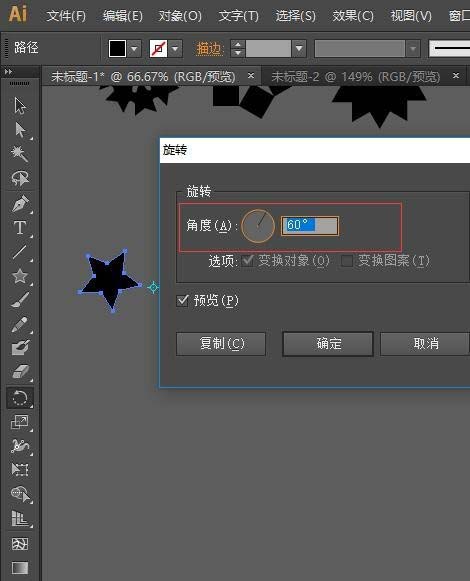Select the Perspective Grid tool
Viewport: 470px width, 581px height.
pyautogui.click(x=20, y=518)
